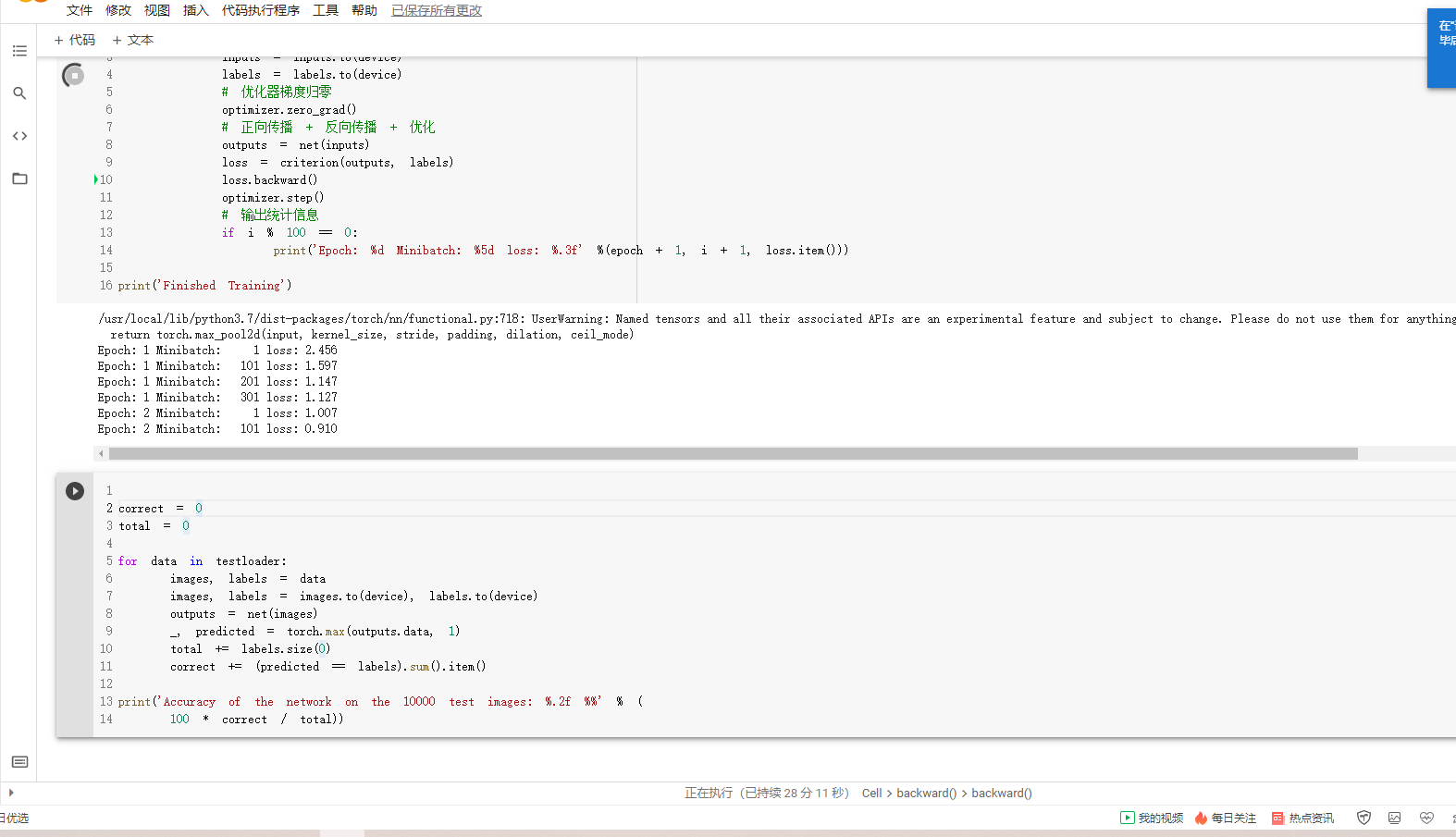
Task: Click output line with loss: 1.597
Action: pos(217,366)
